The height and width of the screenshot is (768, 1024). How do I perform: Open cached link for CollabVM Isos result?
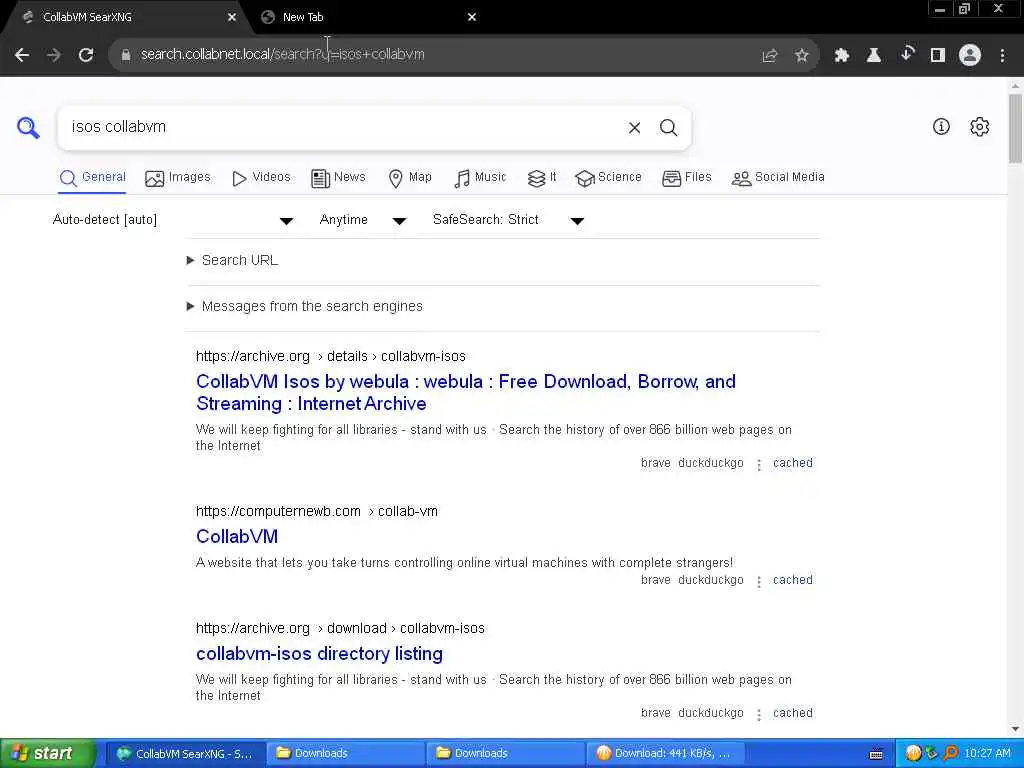point(793,463)
